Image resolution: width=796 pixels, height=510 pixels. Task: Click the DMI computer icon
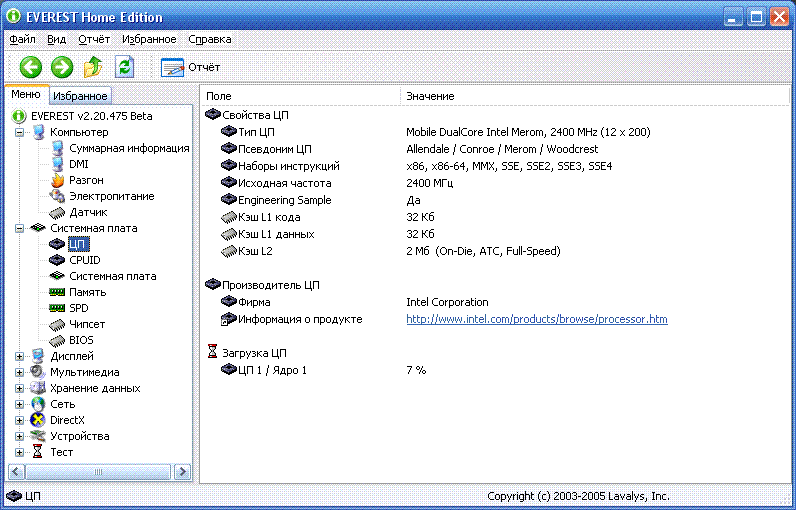[x=57, y=164]
